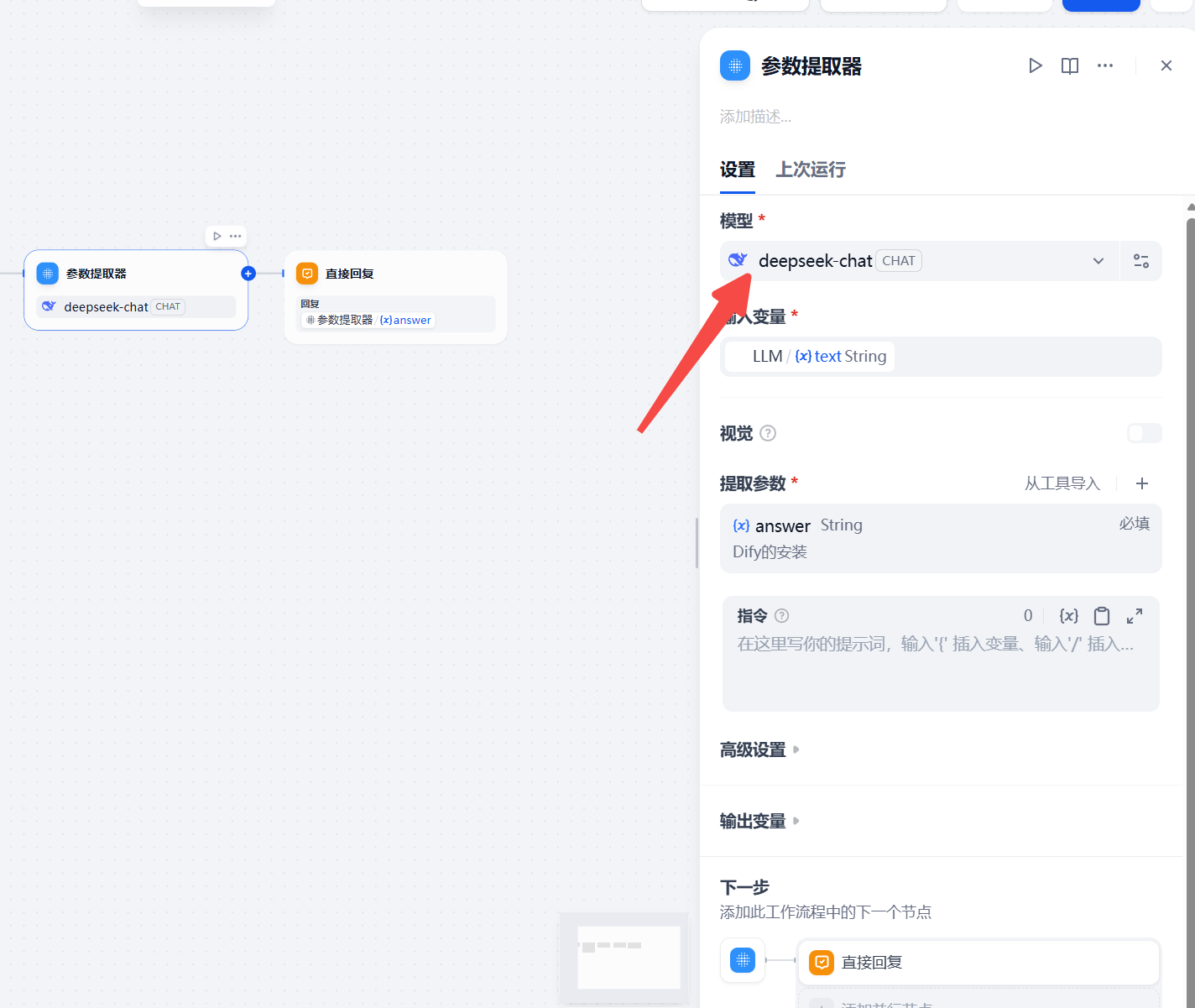The height and width of the screenshot is (1008, 1195).
Task: Select the 参数提取器 node on canvas
Action: pos(136,290)
